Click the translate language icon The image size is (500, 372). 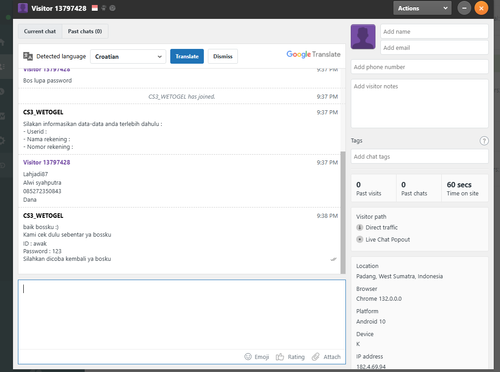point(28,56)
